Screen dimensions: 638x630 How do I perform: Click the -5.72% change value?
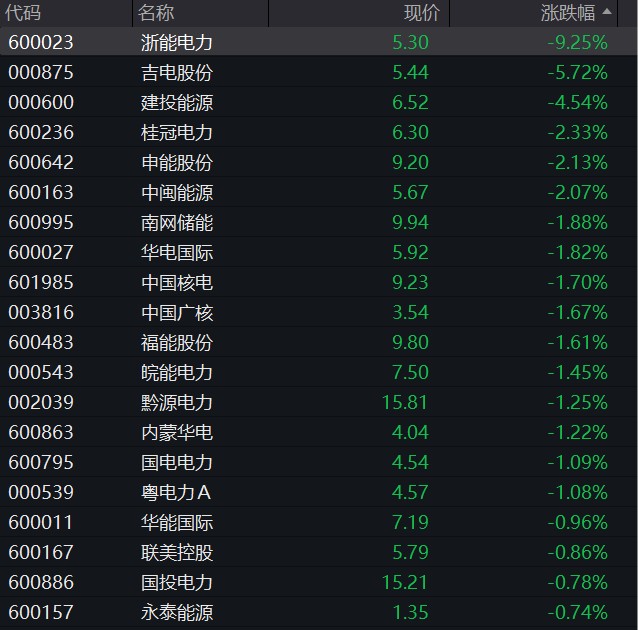577,72
